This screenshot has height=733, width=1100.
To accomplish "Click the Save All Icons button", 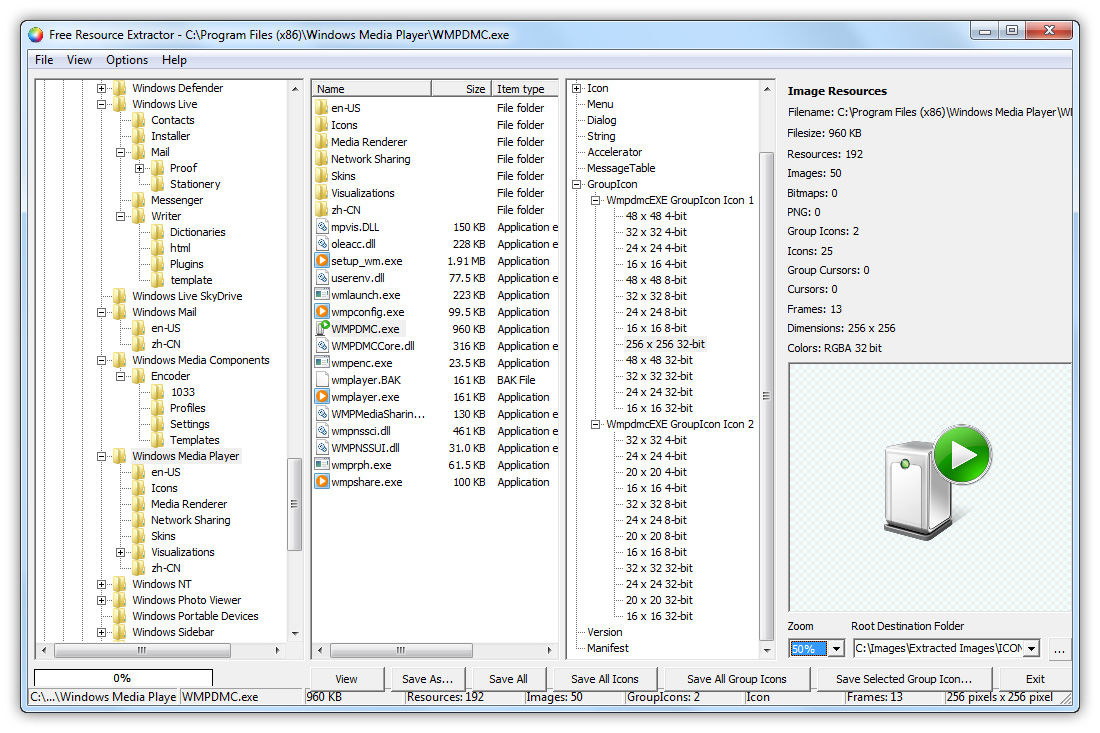I will coord(605,679).
